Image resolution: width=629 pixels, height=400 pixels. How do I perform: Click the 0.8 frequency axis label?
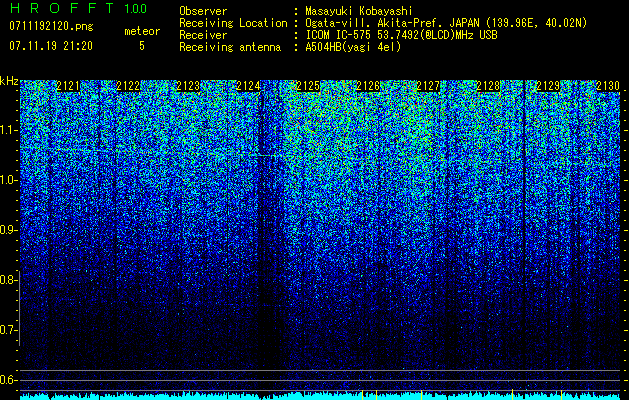(8, 280)
